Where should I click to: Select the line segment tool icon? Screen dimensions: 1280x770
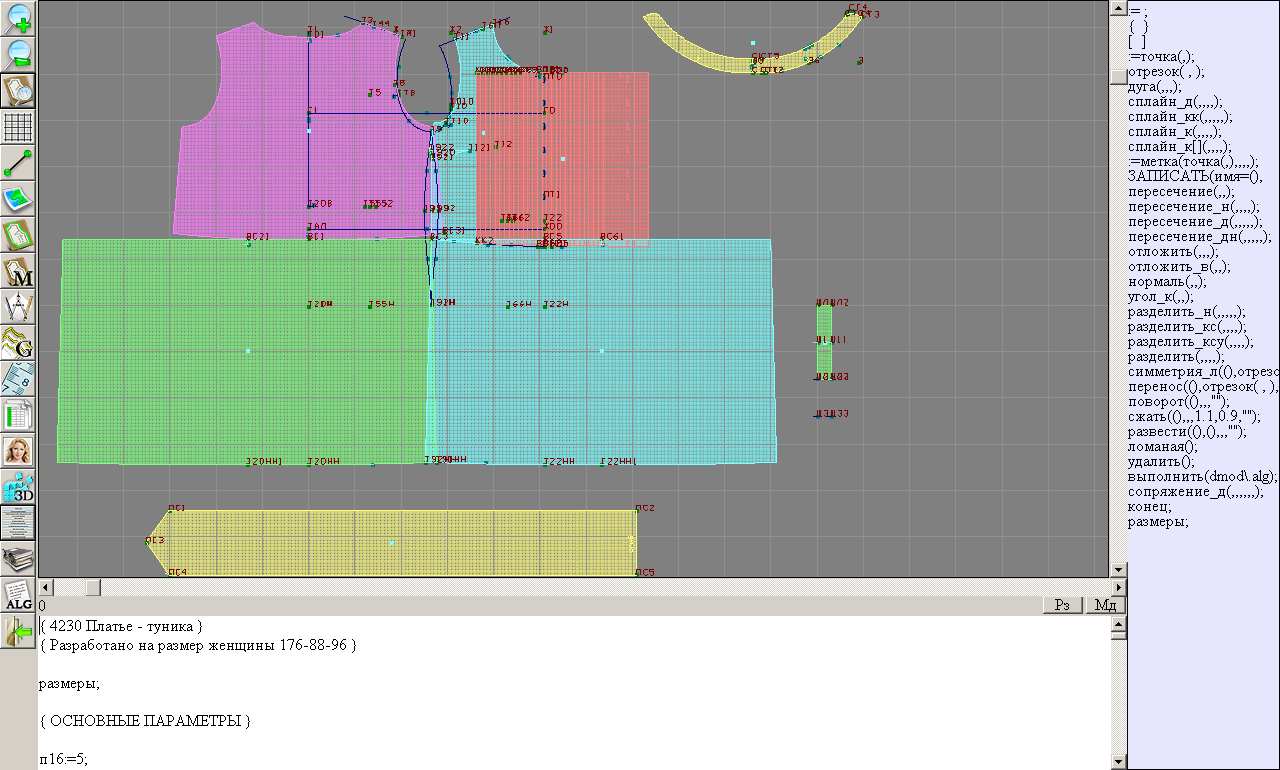click(19, 163)
